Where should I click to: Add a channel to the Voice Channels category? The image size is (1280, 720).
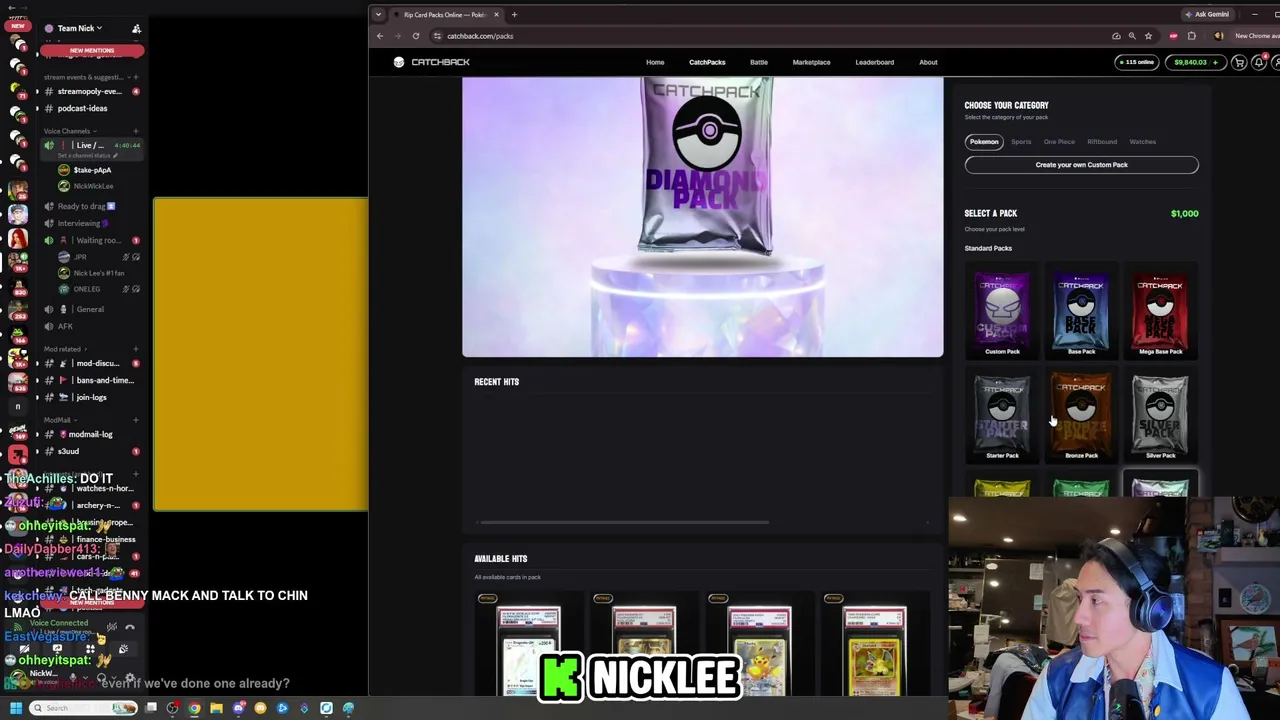tap(135, 131)
